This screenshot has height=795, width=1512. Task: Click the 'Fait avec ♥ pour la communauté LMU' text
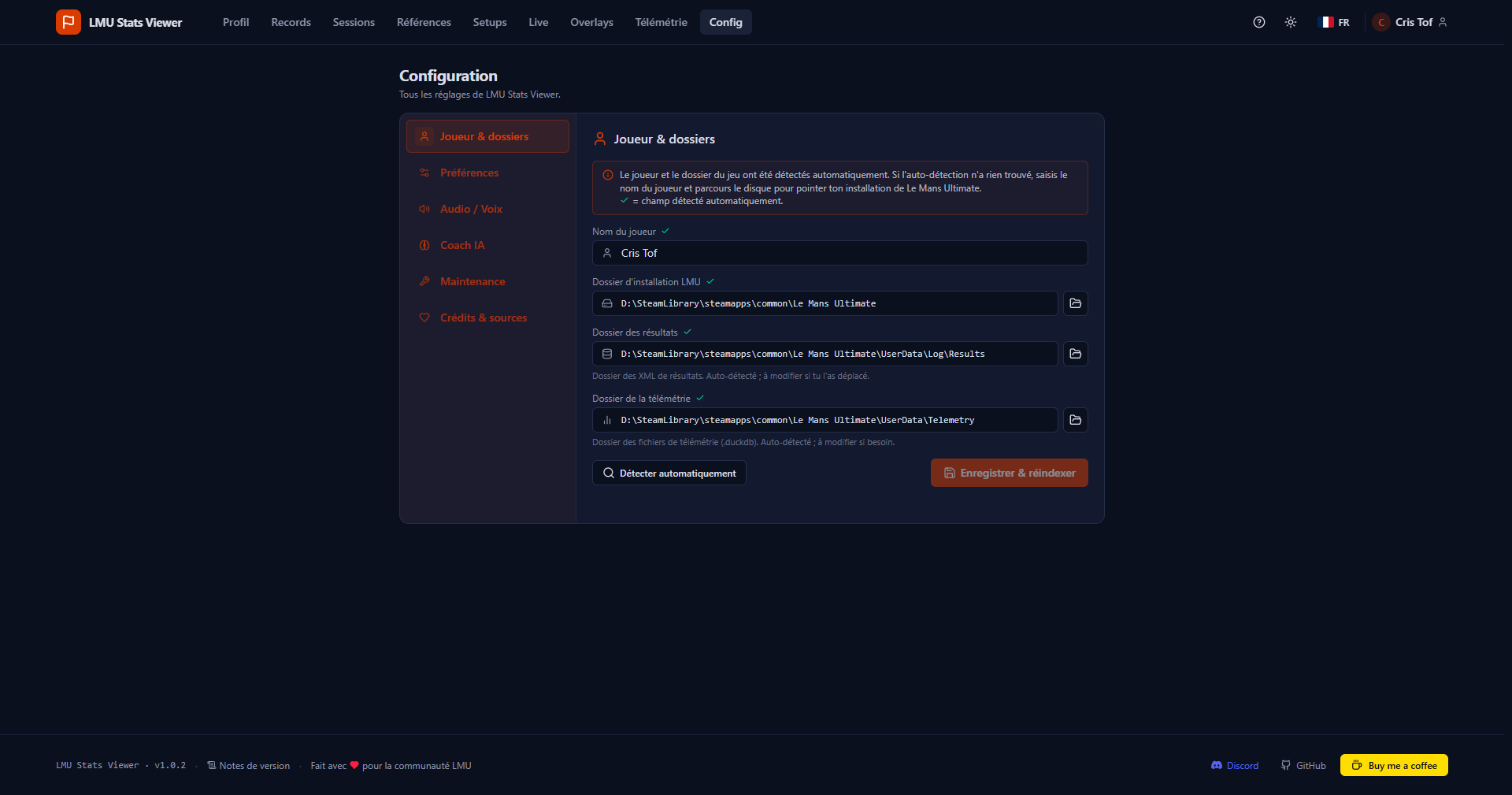391,766
